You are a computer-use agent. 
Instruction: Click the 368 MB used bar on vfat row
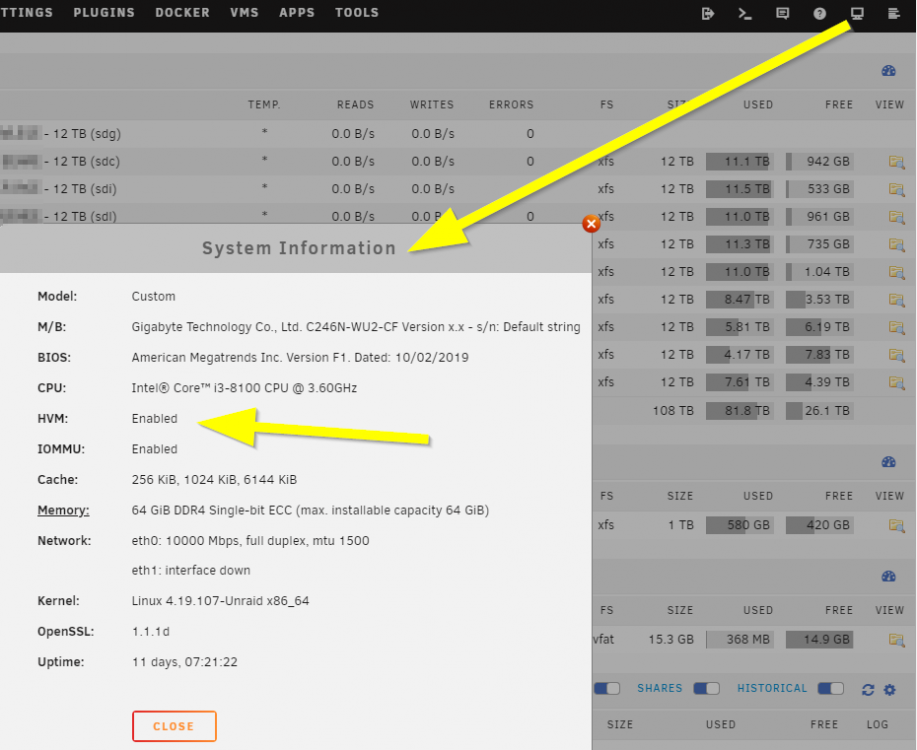point(740,639)
